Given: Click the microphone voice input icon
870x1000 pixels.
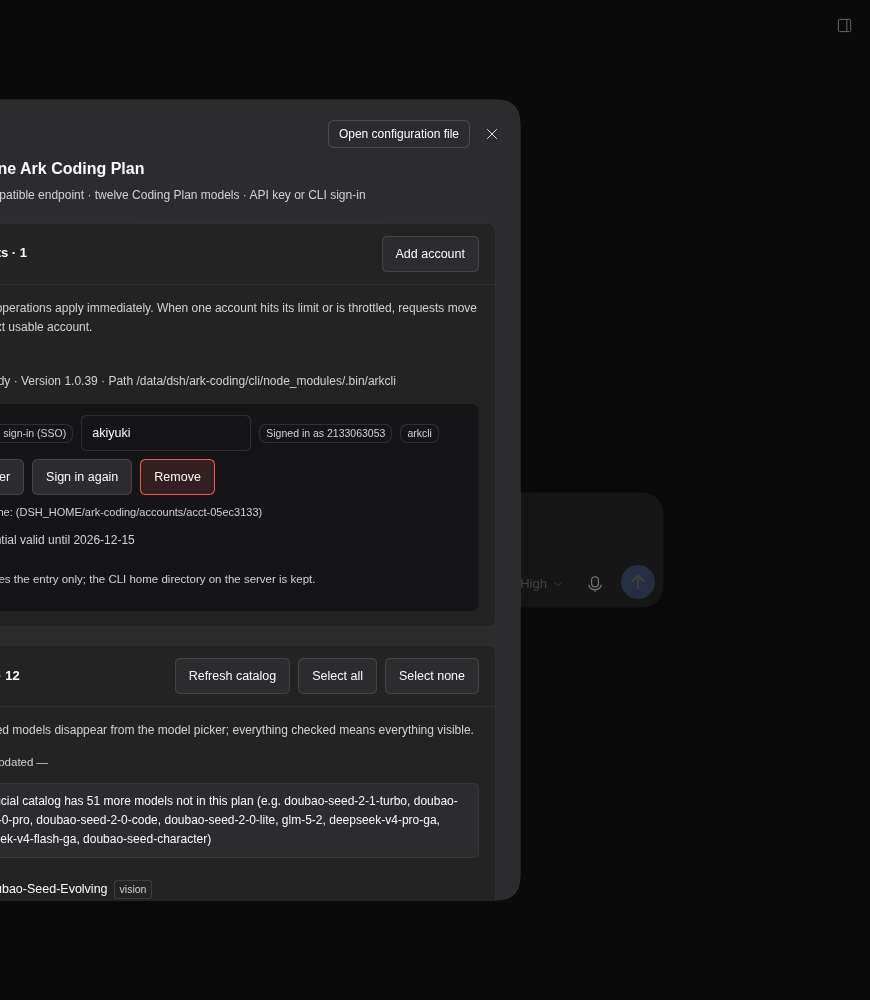Looking at the screenshot, I should tap(594, 583).
